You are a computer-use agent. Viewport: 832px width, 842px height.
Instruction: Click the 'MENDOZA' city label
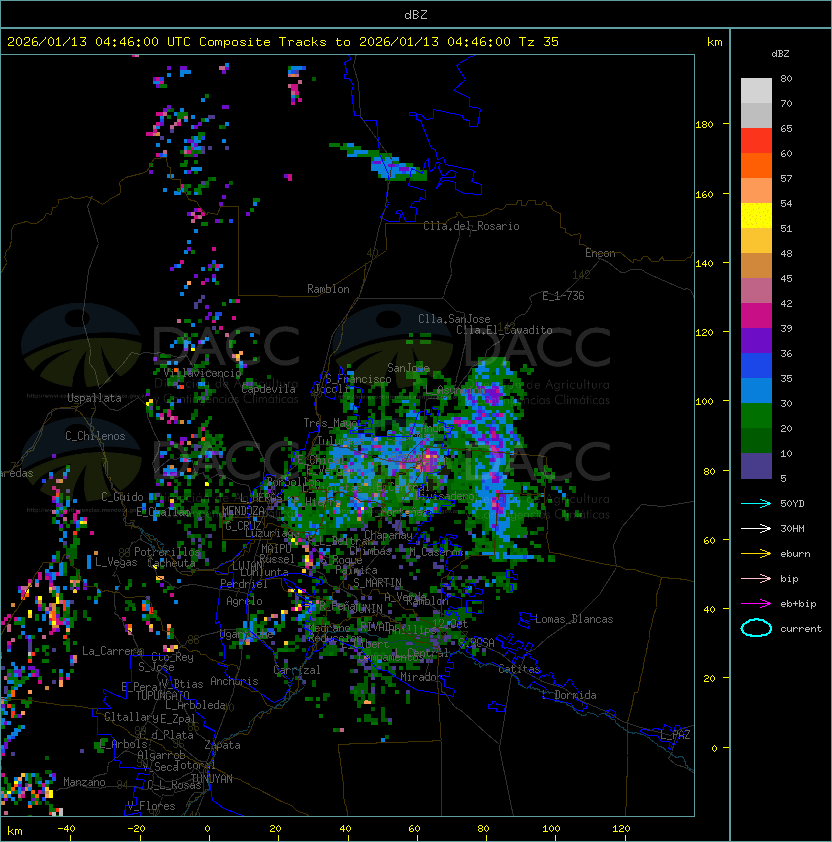click(243, 510)
